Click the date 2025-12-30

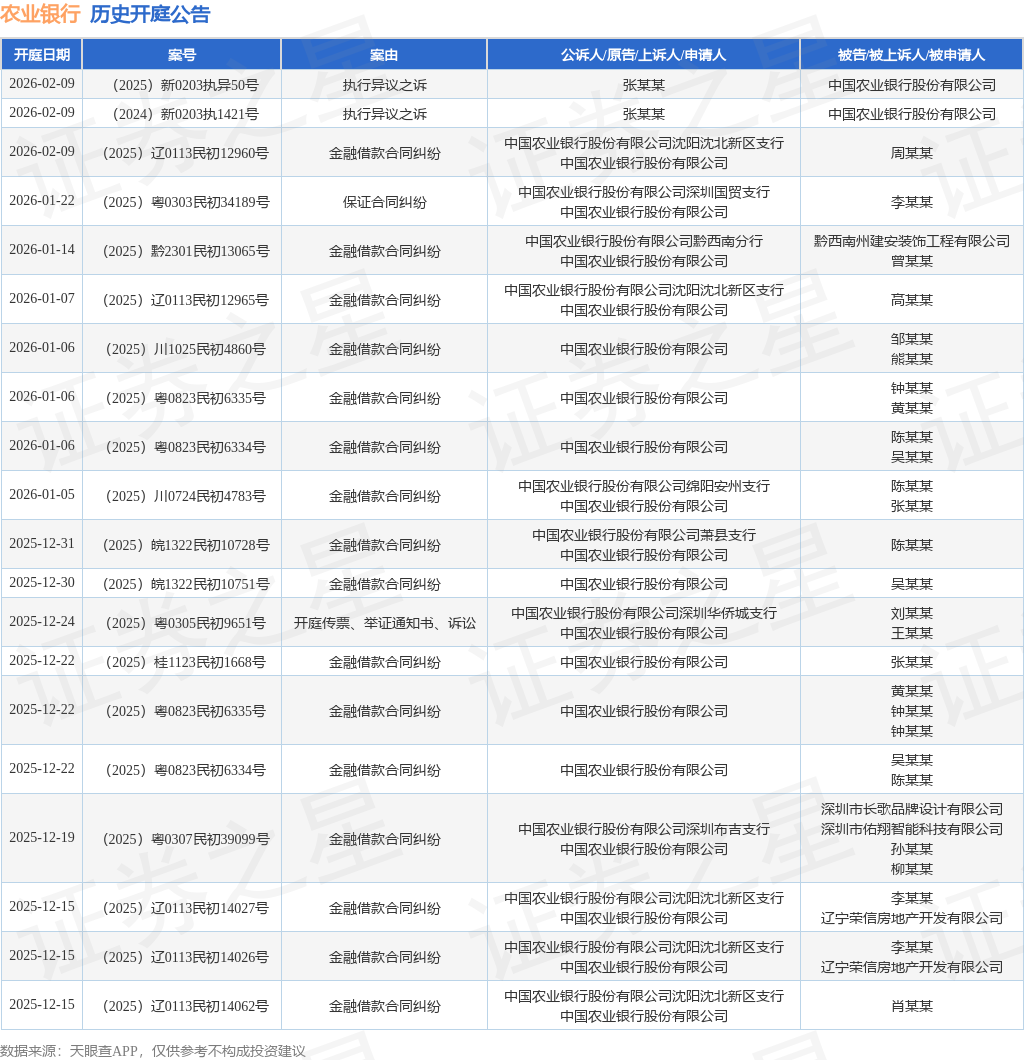coord(42,582)
